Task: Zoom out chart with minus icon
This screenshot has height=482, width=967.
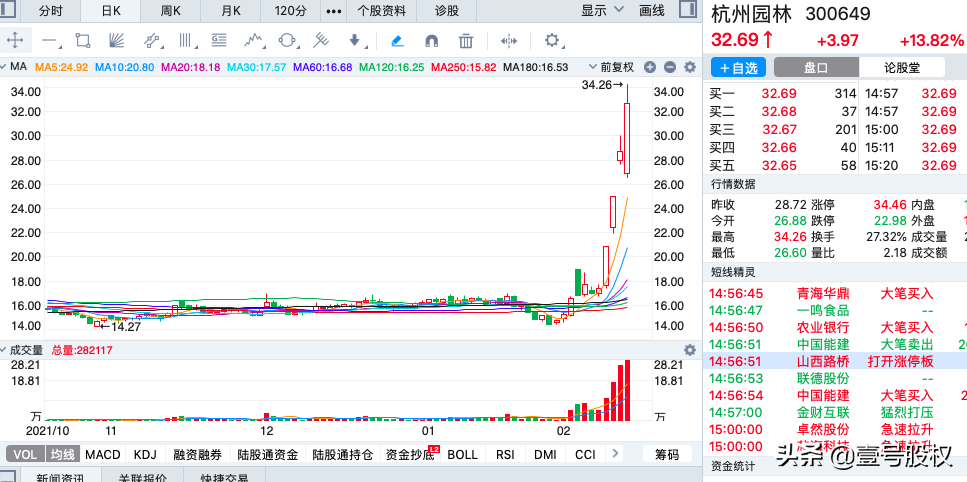Action: click(x=670, y=67)
